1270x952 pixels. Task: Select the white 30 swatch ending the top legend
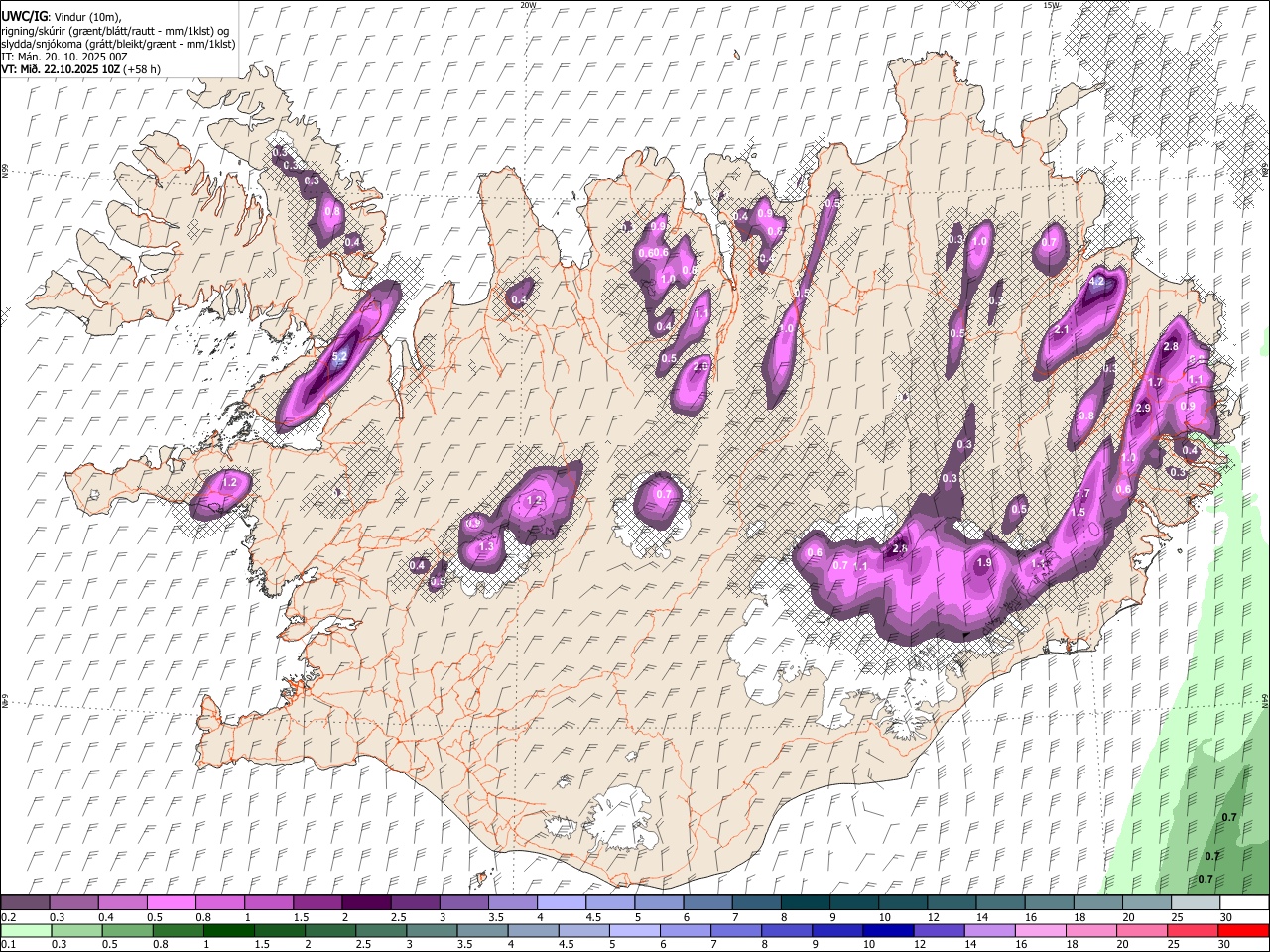pyautogui.click(x=1244, y=903)
